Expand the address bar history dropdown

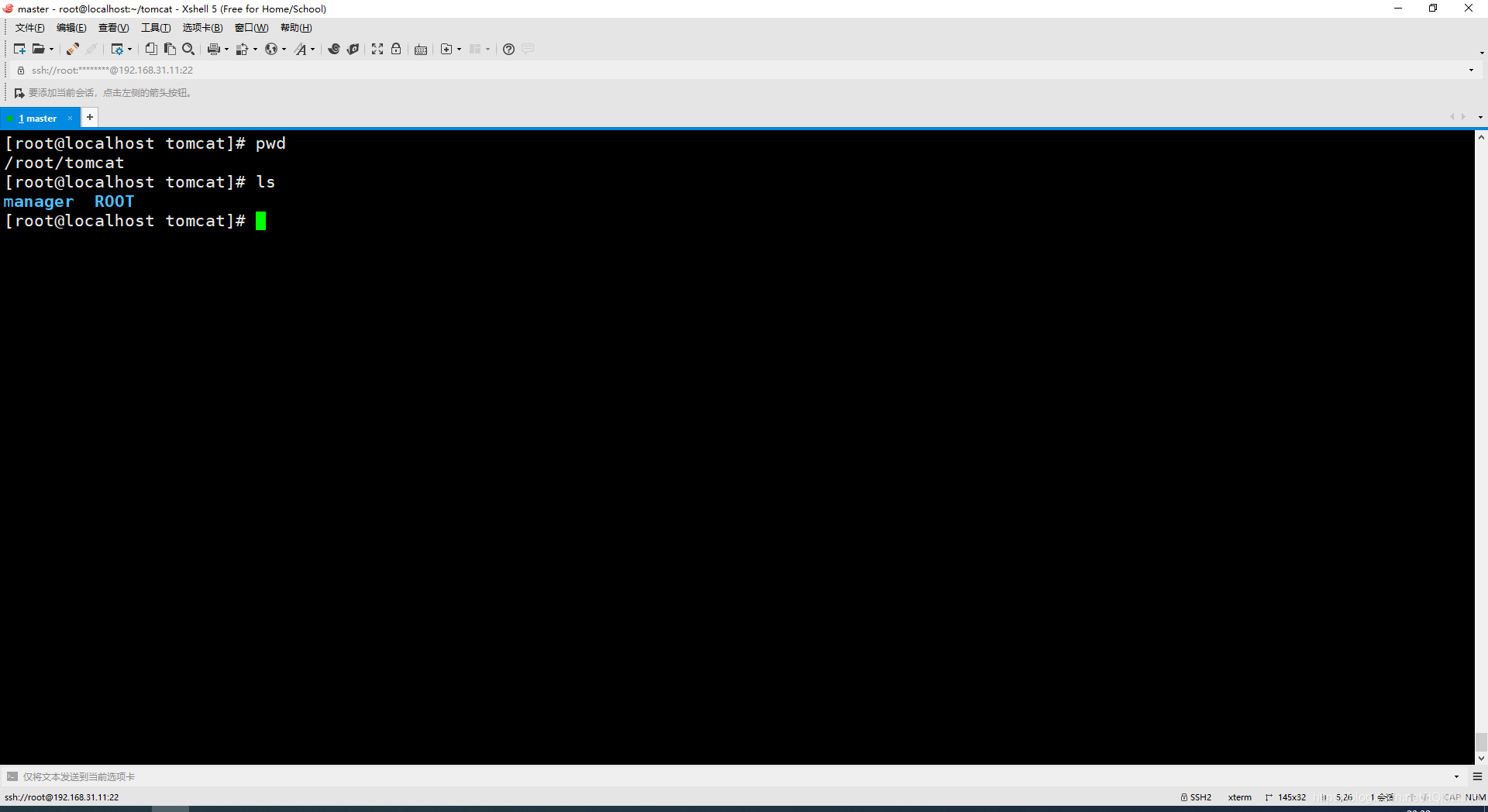pos(1471,70)
